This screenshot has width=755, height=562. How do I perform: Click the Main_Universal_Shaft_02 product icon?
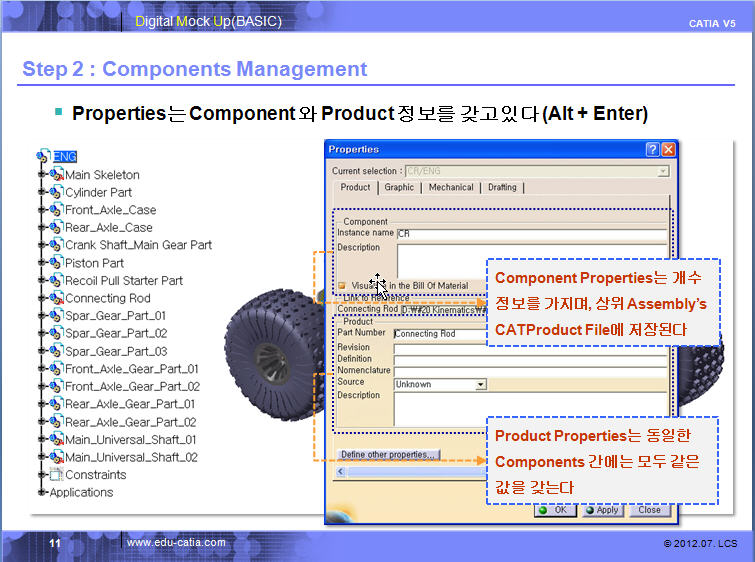click(x=56, y=457)
